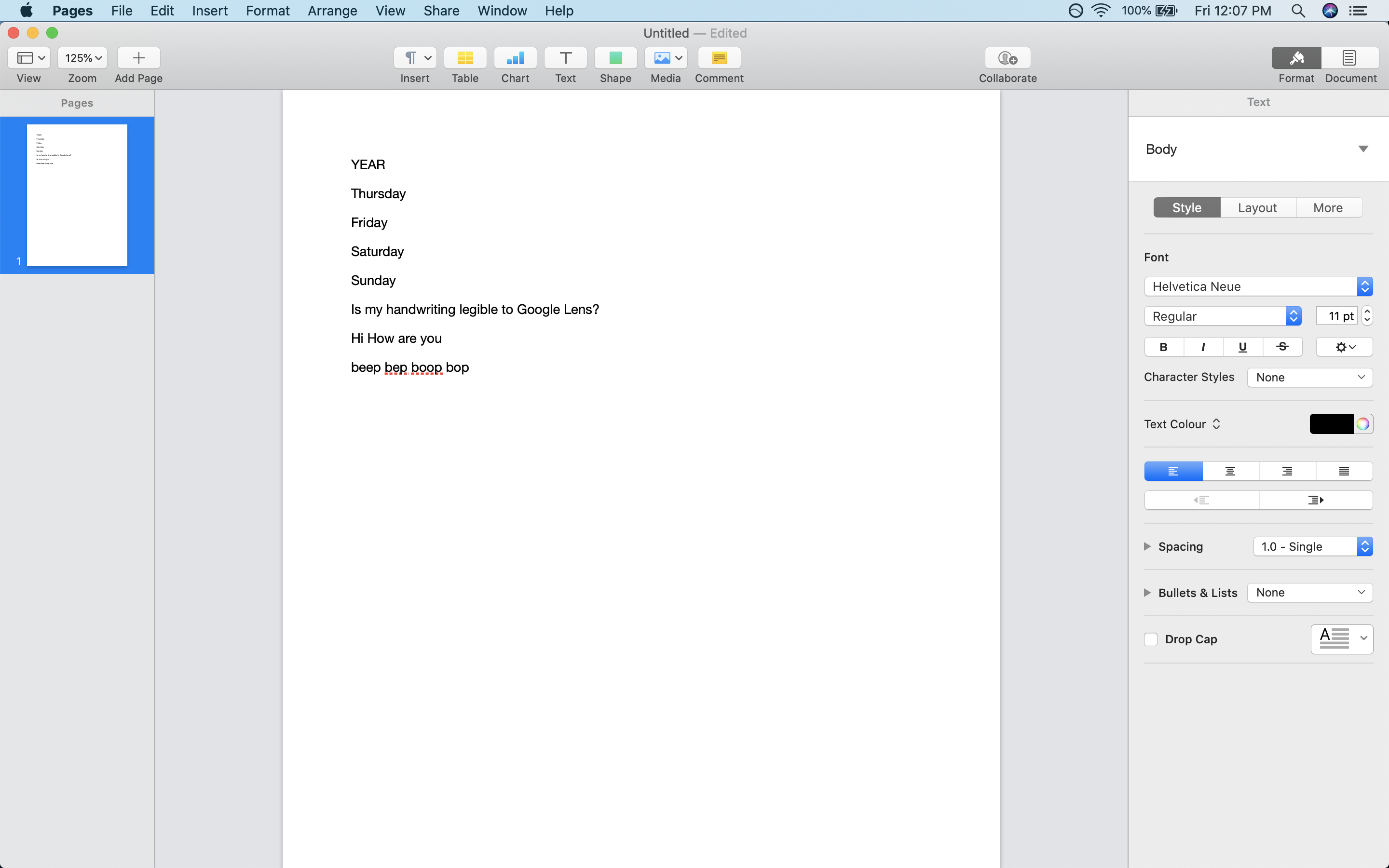Expand the Spacing section triangle
The height and width of the screenshot is (868, 1389).
coord(1147,546)
